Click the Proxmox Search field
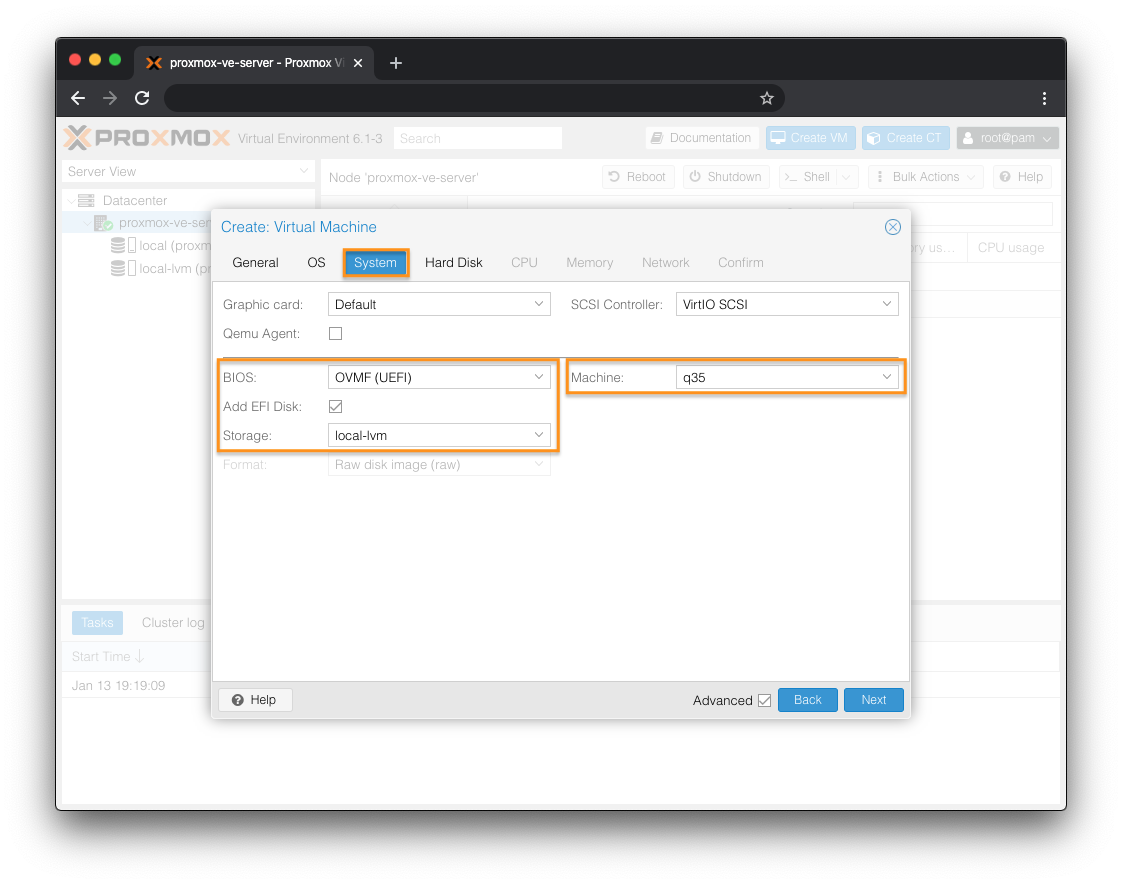This screenshot has height=884, width=1122. click(x=478, y=138)
